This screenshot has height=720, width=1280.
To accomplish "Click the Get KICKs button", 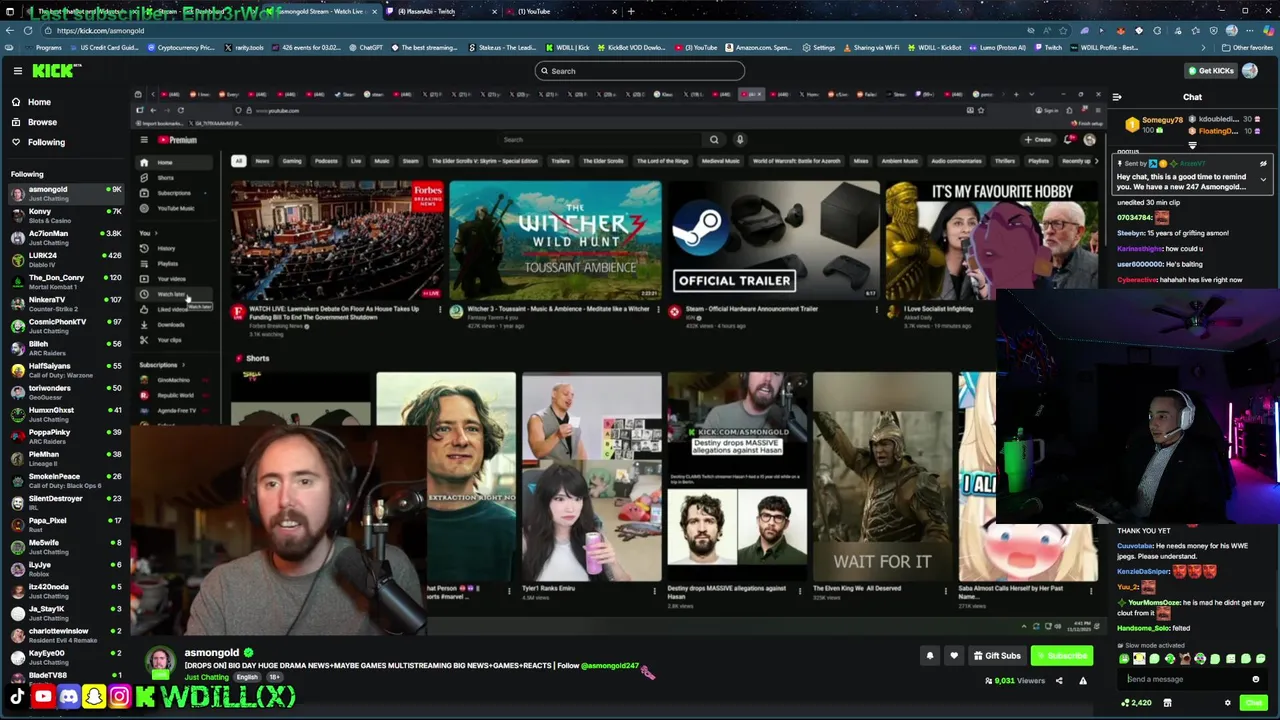I will pyautogui.click(x=1210, y=71).
